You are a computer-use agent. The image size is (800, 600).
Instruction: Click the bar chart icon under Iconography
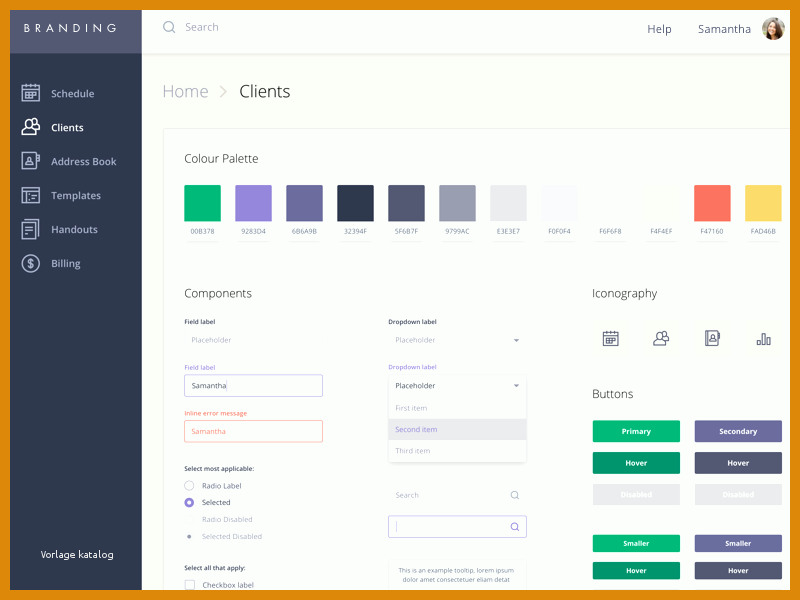[x=763, y=339]
